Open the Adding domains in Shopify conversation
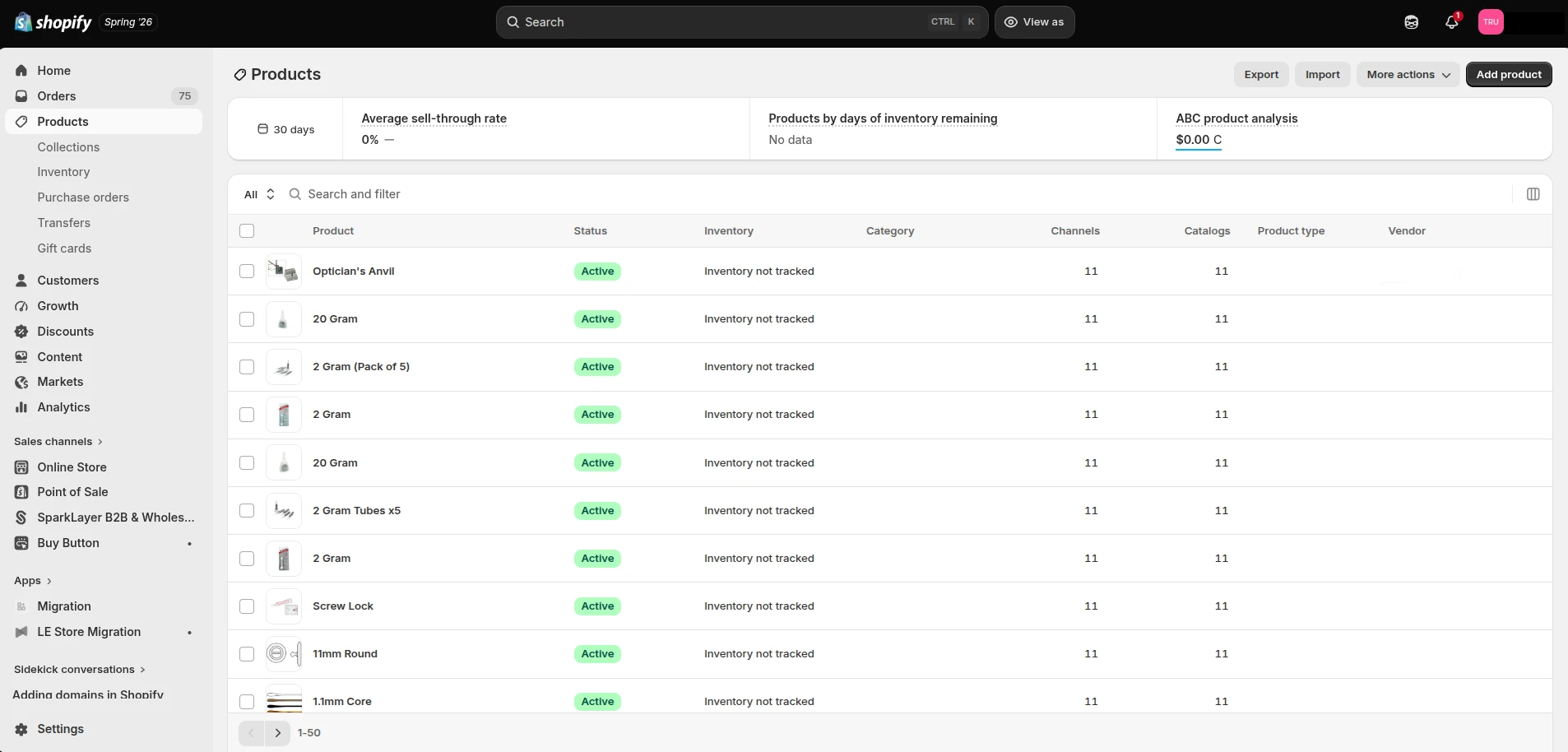 point(88,694)
